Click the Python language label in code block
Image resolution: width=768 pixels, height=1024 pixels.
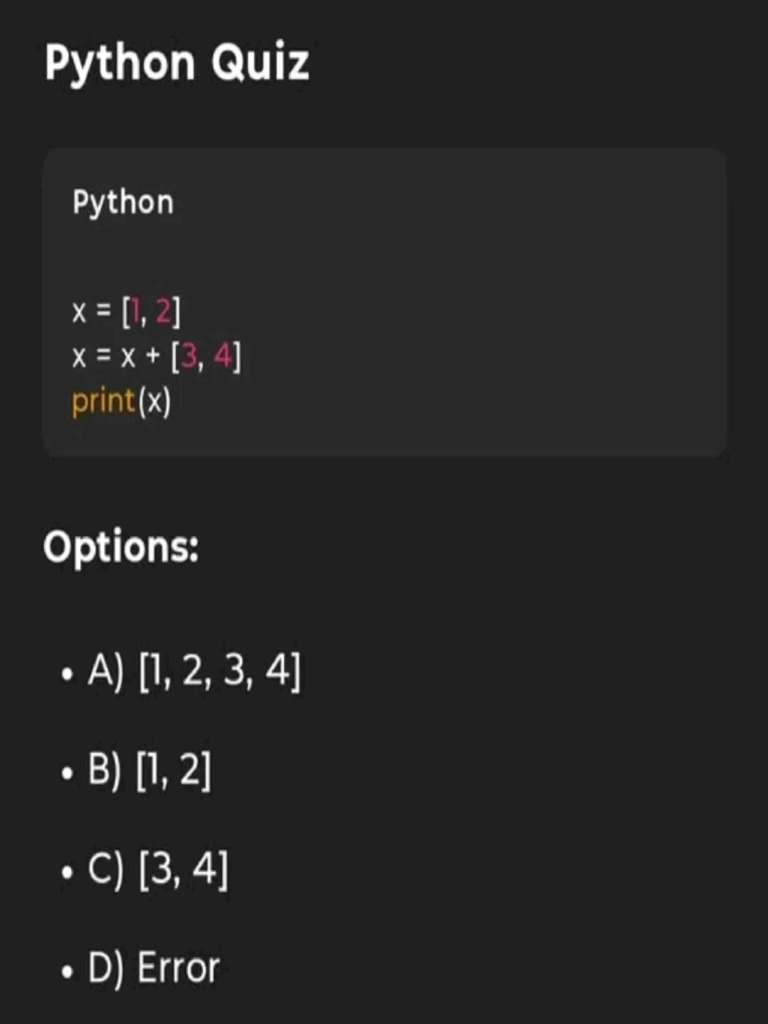[x=123, y=203]
